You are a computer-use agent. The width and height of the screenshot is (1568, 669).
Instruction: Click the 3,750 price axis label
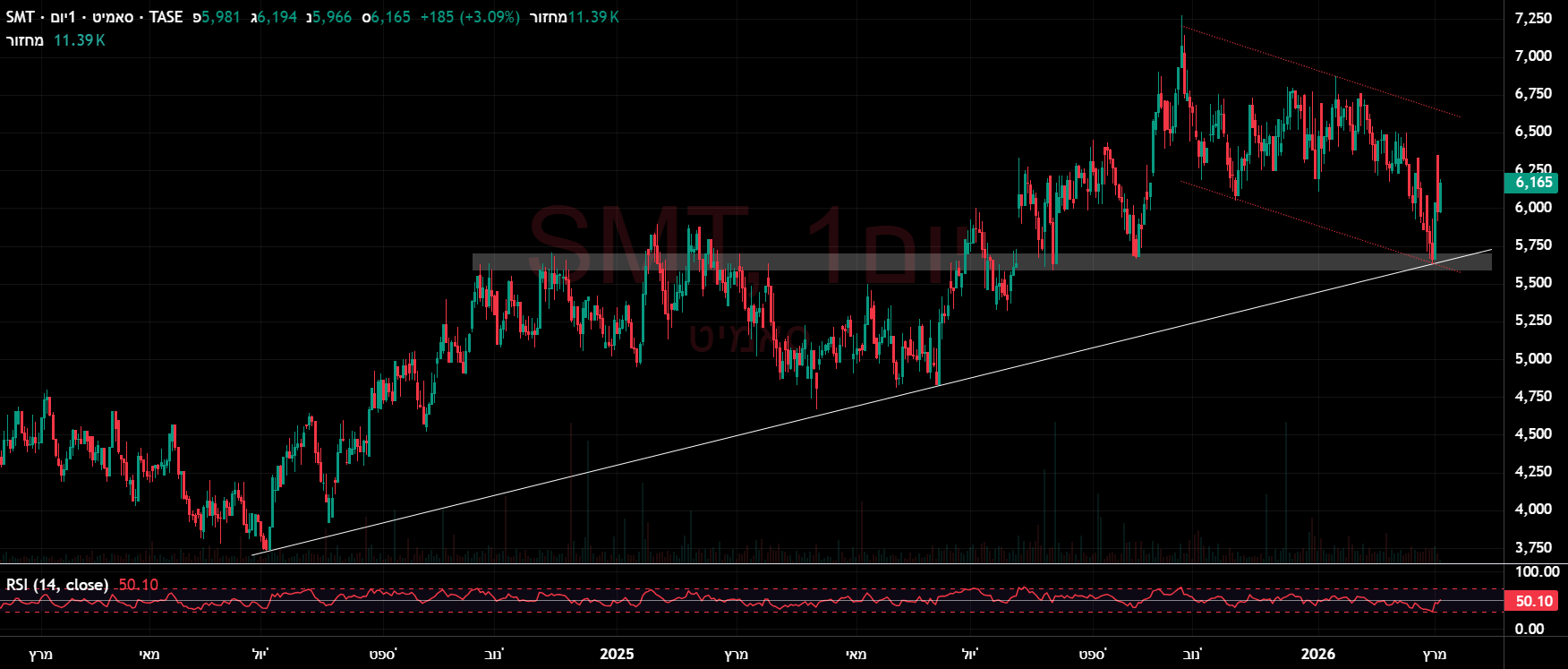click(x=1533, y=547)
